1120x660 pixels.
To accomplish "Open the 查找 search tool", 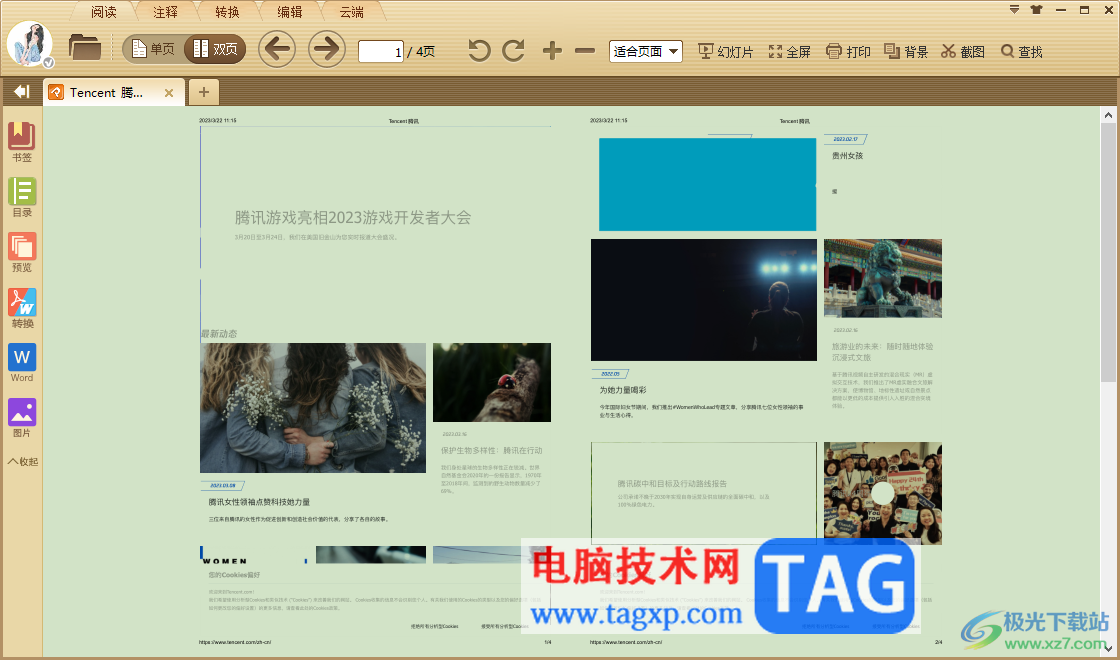I will 1021,51.
